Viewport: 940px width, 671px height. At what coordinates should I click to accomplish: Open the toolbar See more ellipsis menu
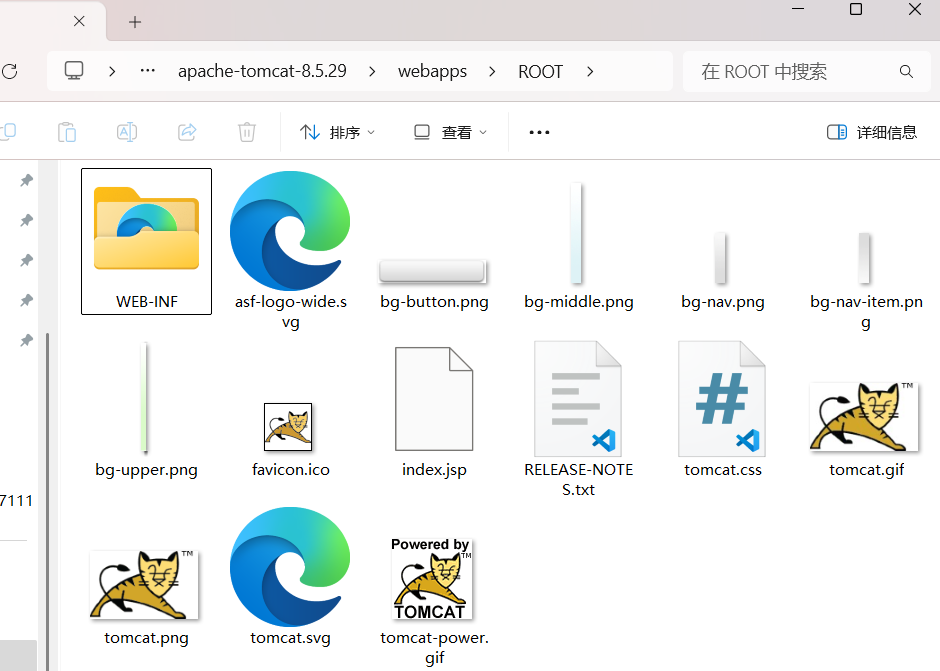click(539, 133)
